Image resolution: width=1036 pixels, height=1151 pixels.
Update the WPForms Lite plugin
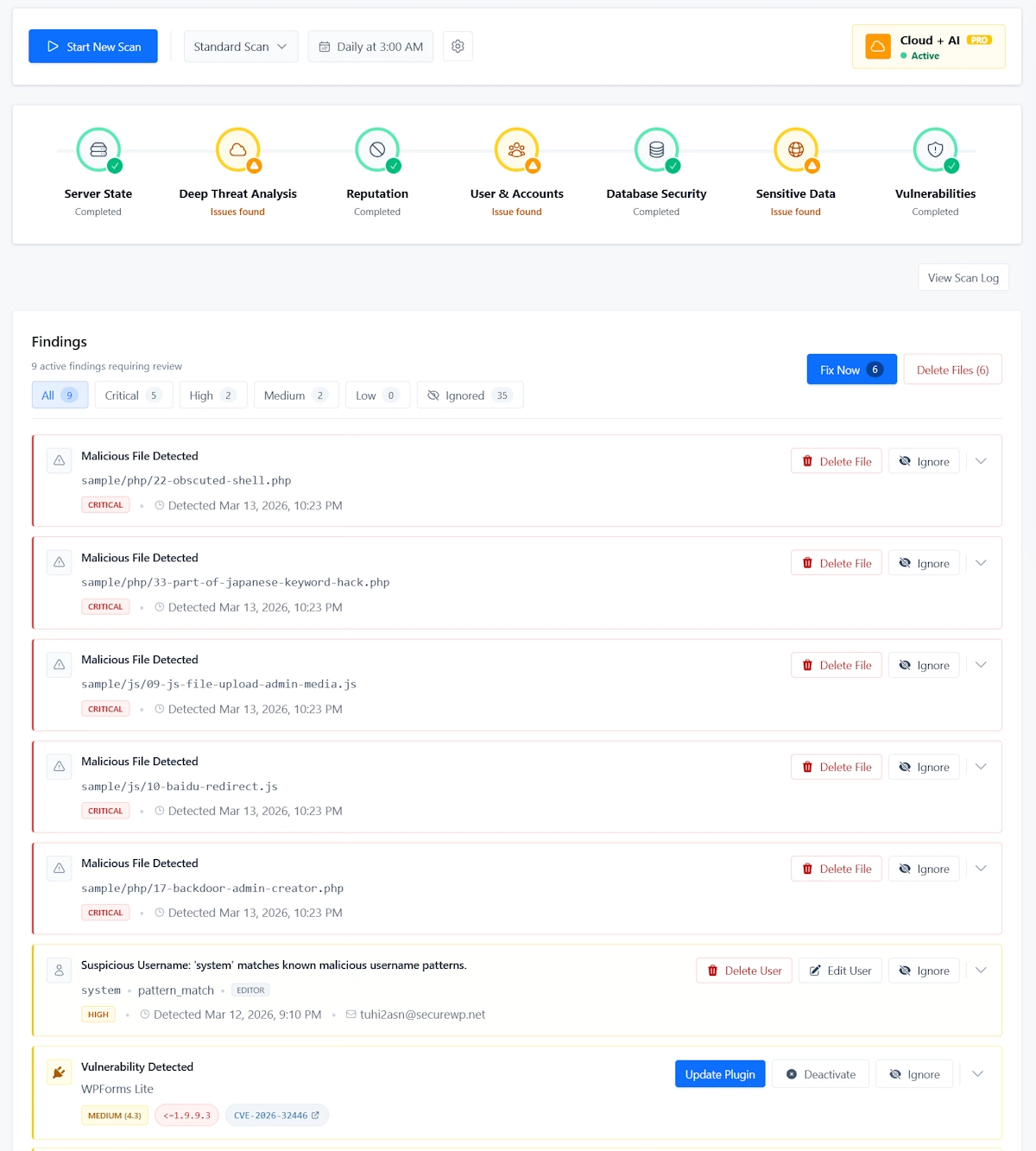click(720, 1074)
